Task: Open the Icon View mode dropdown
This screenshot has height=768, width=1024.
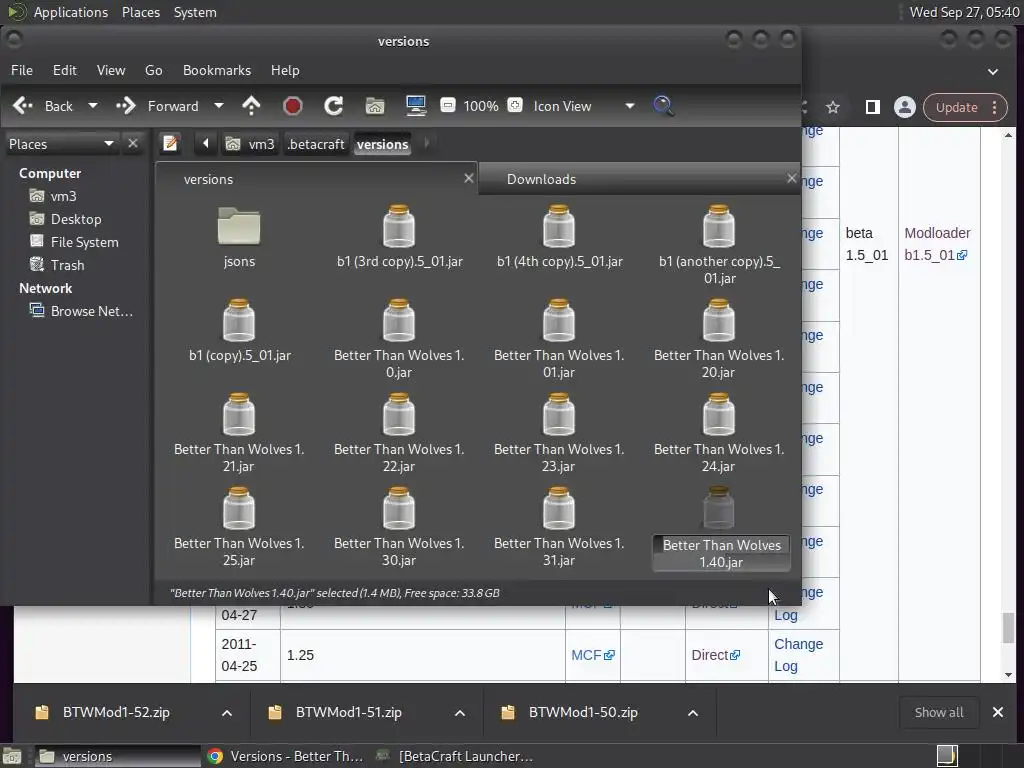Action: (583, 106)
